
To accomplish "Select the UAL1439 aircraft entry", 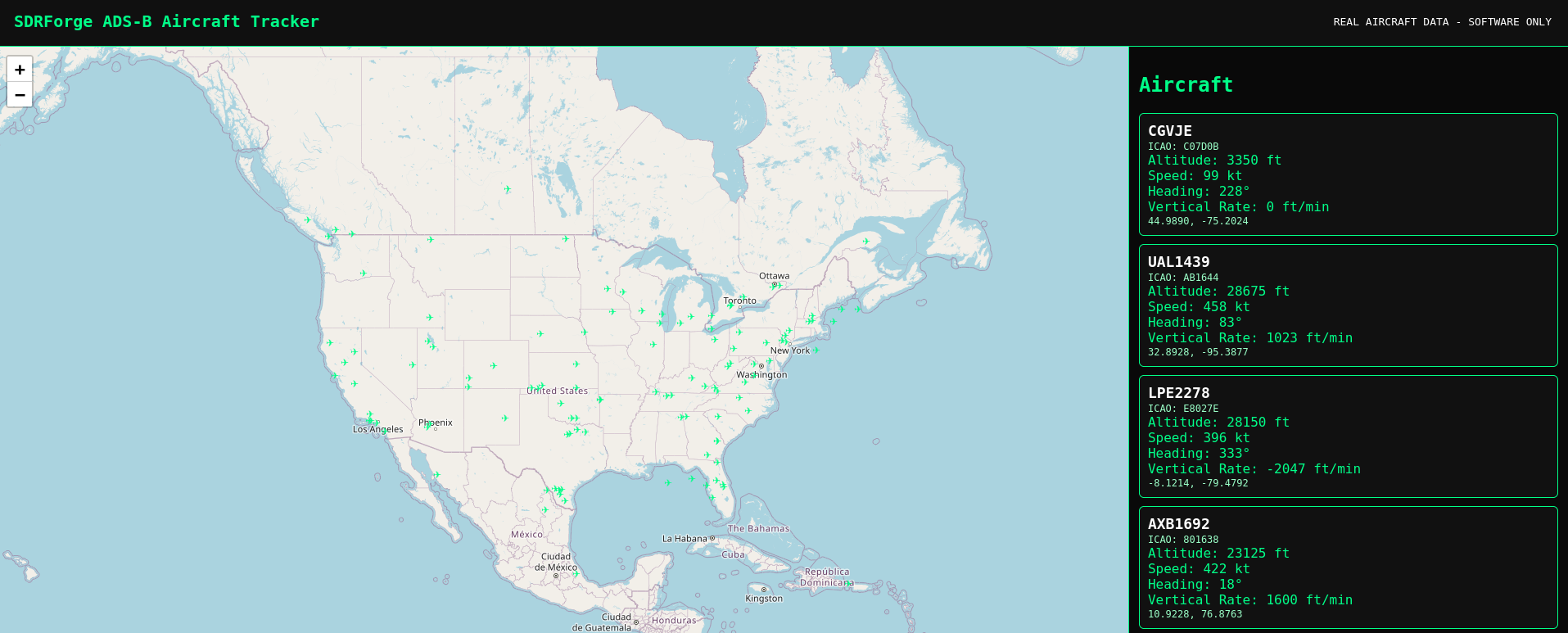I will click(1348, 305).
